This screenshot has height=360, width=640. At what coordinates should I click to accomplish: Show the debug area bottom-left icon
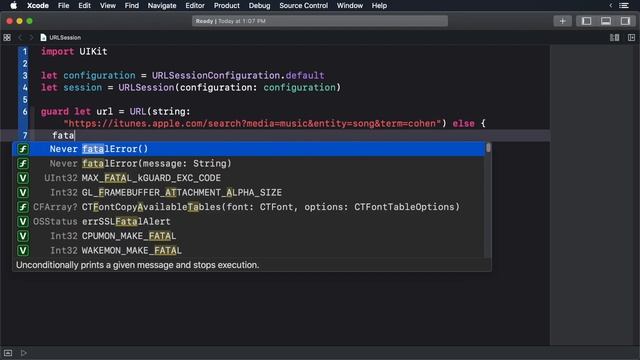[8, 353]
